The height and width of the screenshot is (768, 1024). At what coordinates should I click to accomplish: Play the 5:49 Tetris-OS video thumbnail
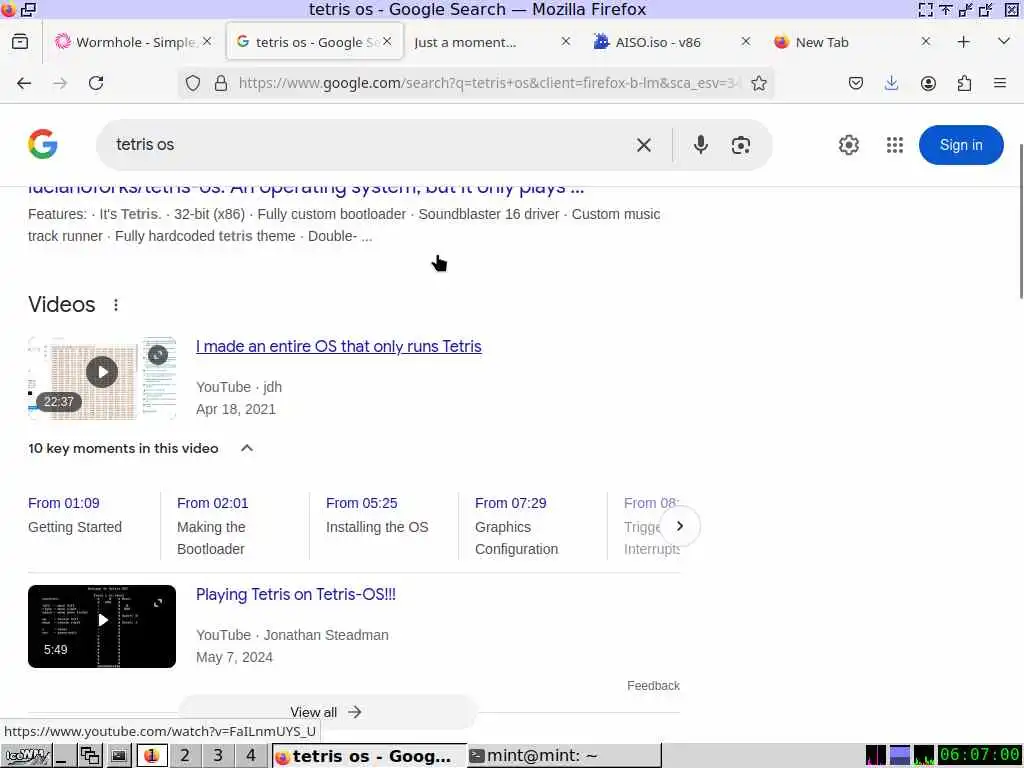pyautogui.click(x=102, y=626)
